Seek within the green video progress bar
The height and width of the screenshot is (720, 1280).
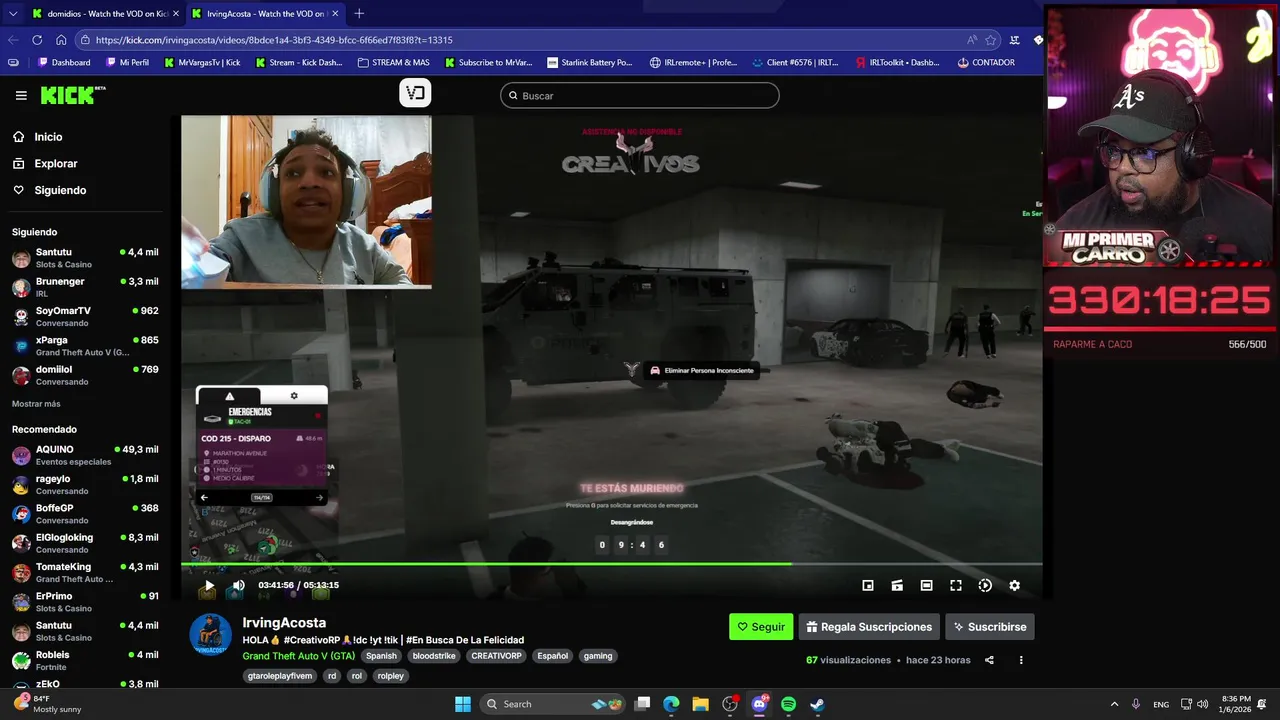pyautogui.click(x=611, y=564)
